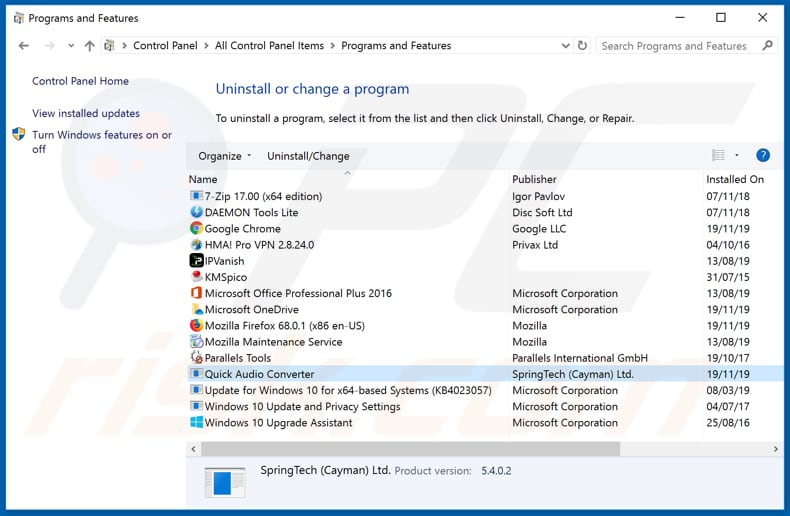
Task: Select the Microsoft OneDrive entry name
Action: (x=251, y=309)
